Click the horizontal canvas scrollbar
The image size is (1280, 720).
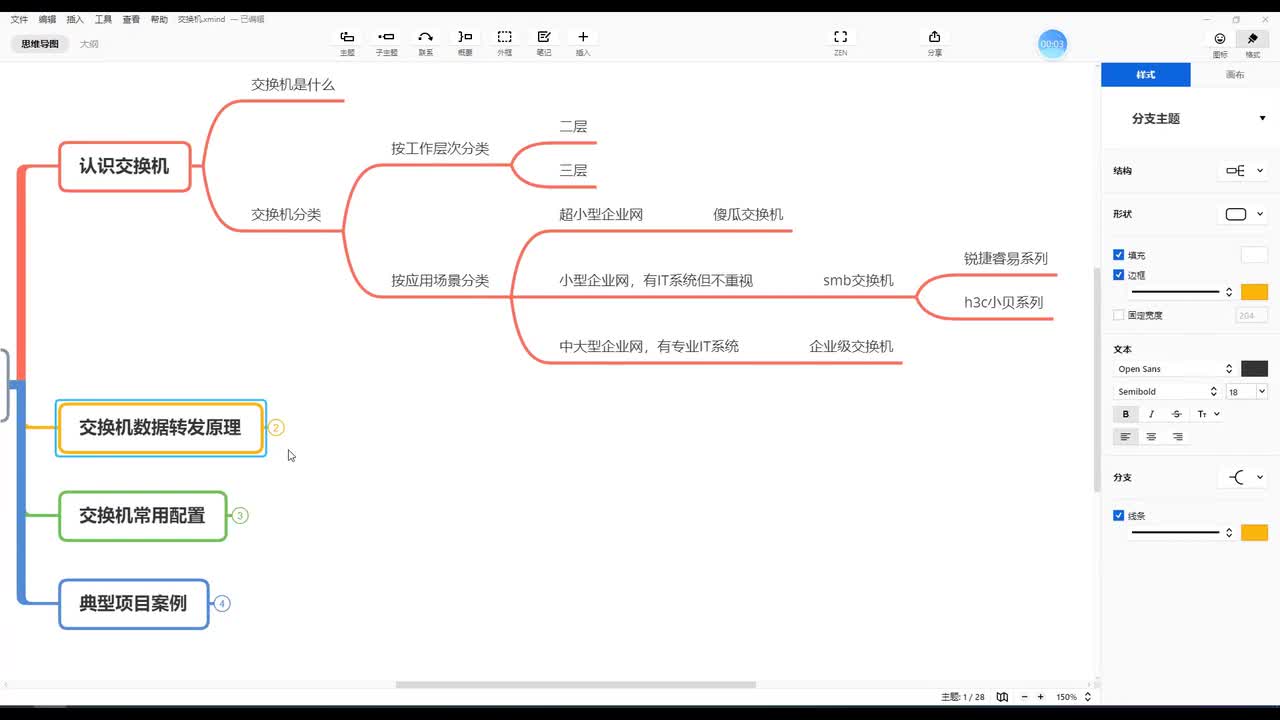[x=576, y=685]
